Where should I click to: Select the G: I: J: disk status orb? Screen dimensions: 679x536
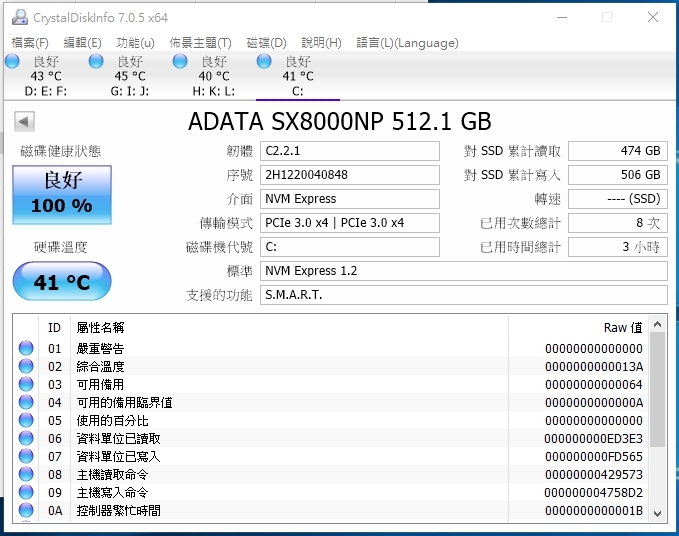point(96,61)
